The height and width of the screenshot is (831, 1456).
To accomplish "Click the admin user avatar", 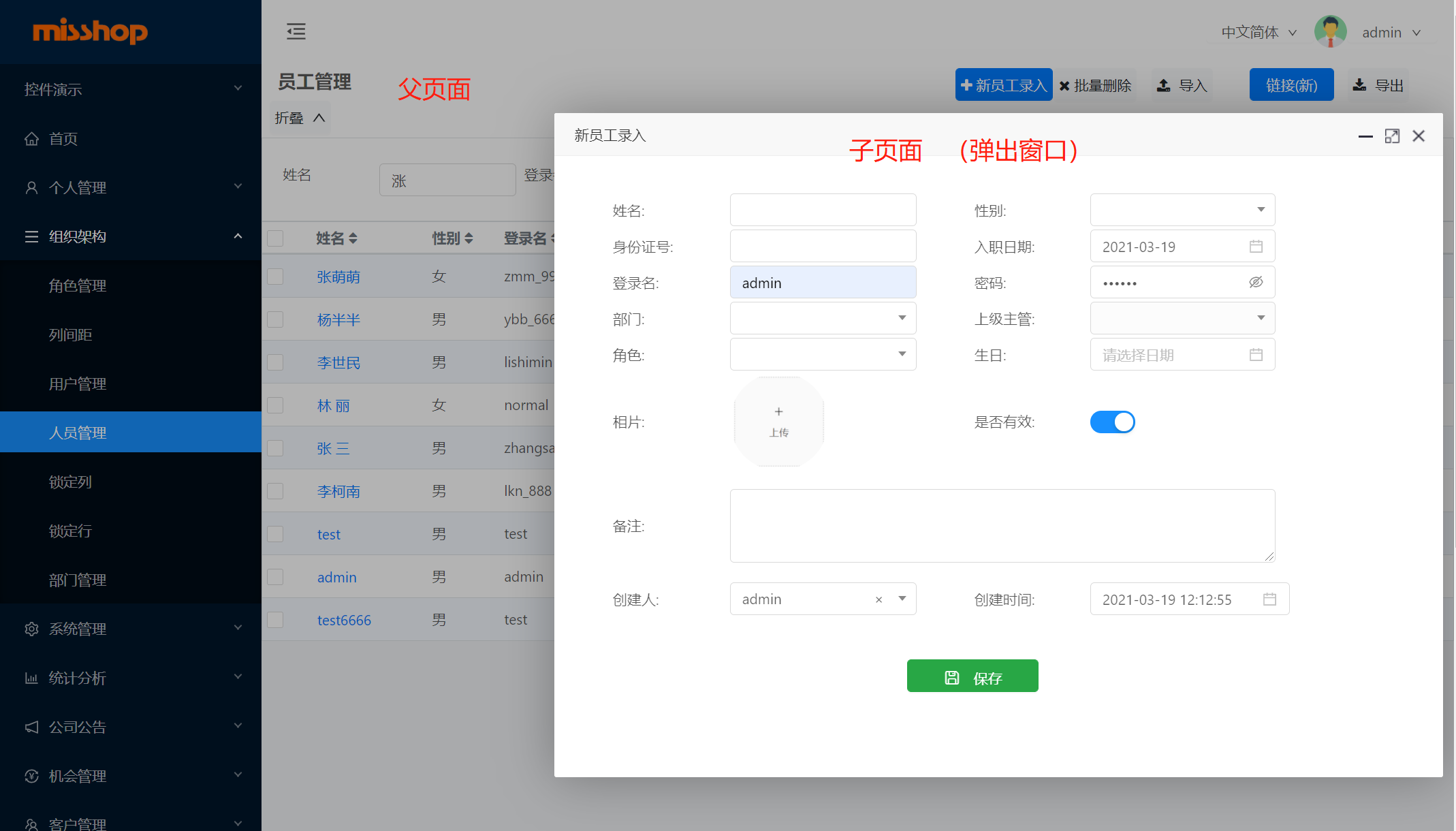I will (1330, 32).
